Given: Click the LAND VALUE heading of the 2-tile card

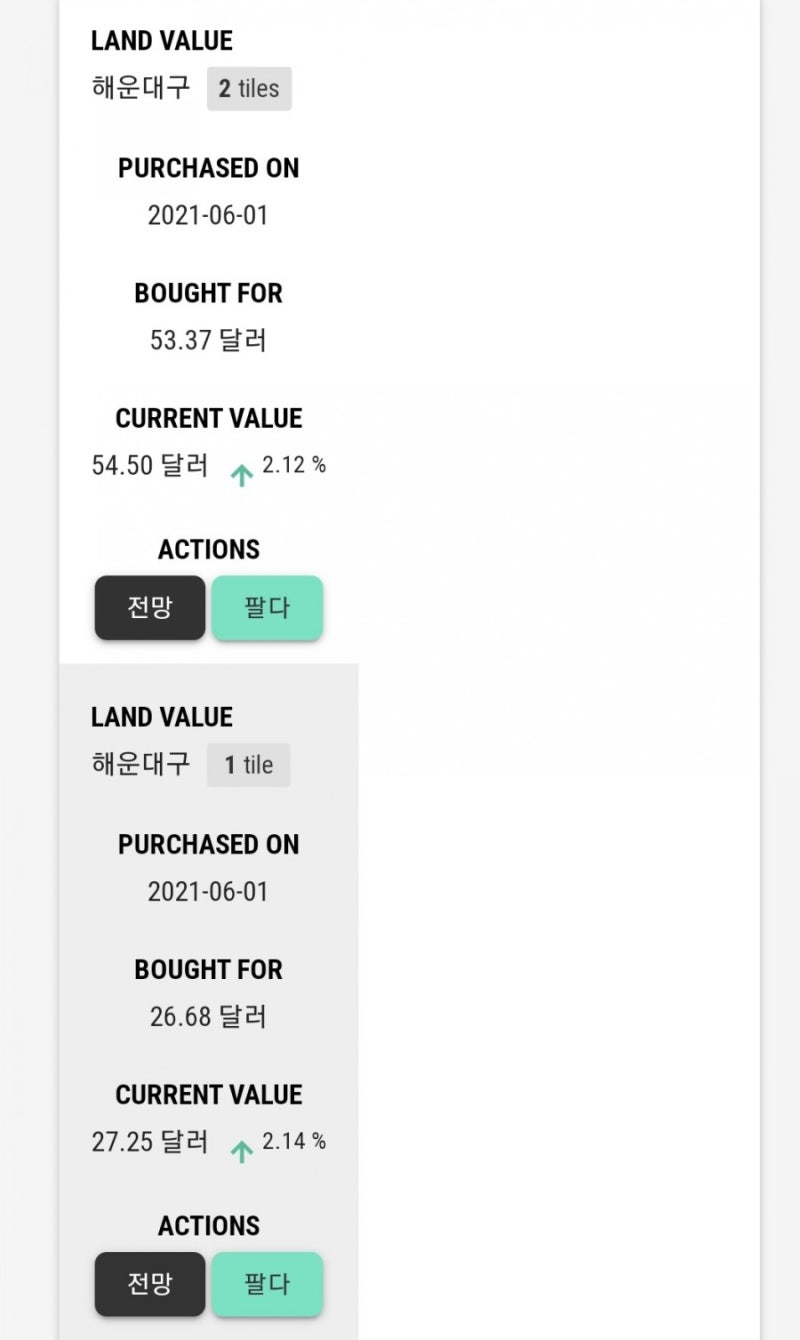Looking at the screenshot, I should [x=162, y=41].
